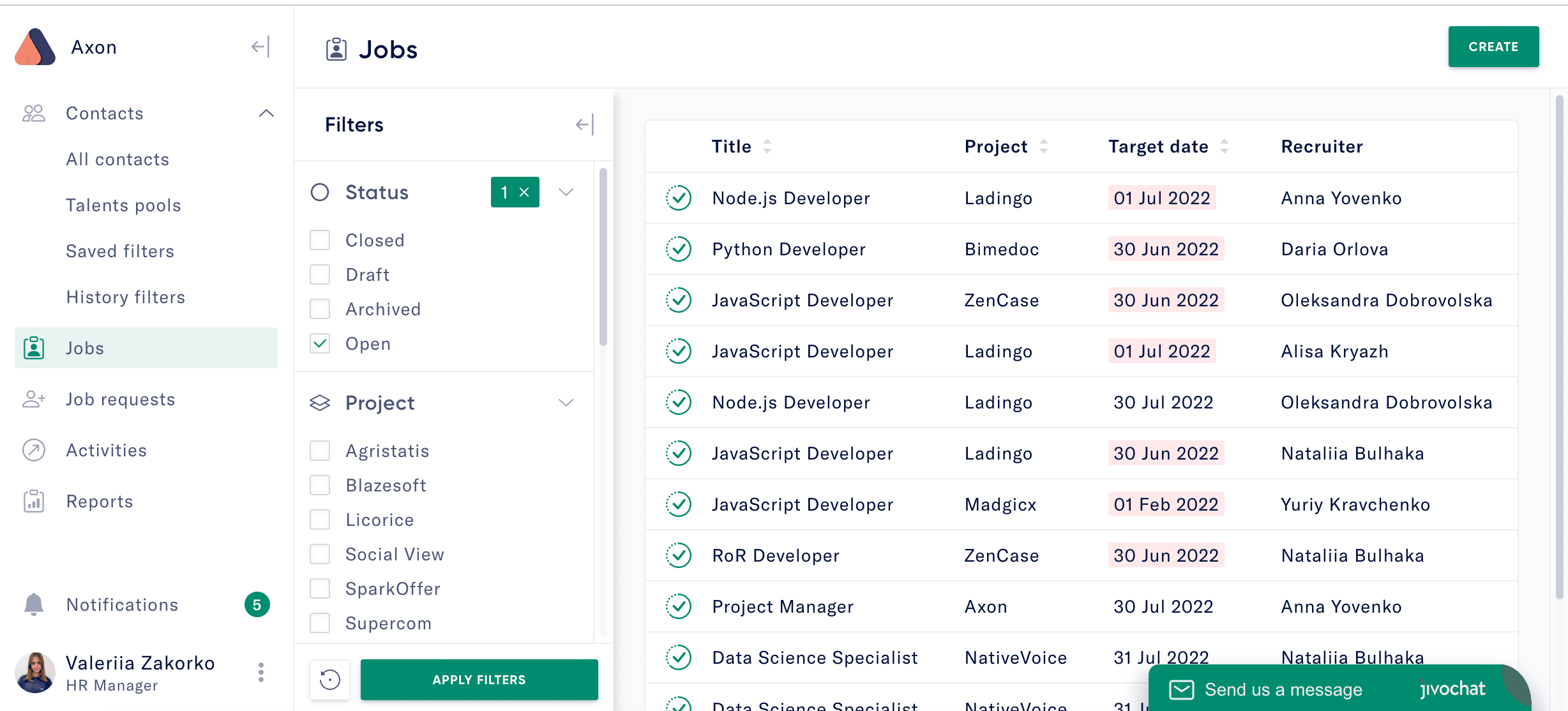Viewport: 1568px width, 711px height.
Task: Collapse the Status filter section chevron
Action: (566, 192)
